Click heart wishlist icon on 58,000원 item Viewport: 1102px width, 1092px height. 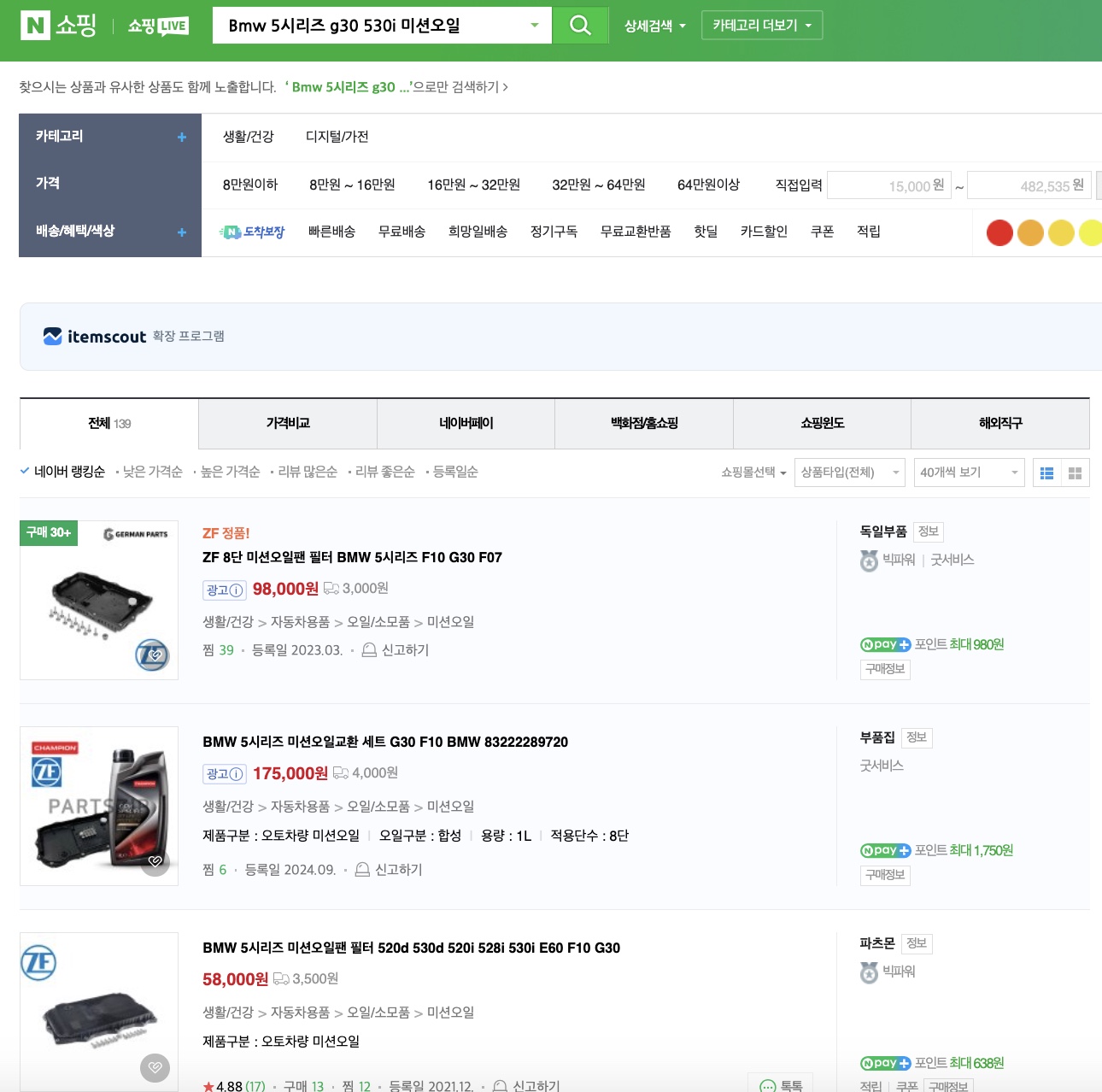coord(155,1067)
